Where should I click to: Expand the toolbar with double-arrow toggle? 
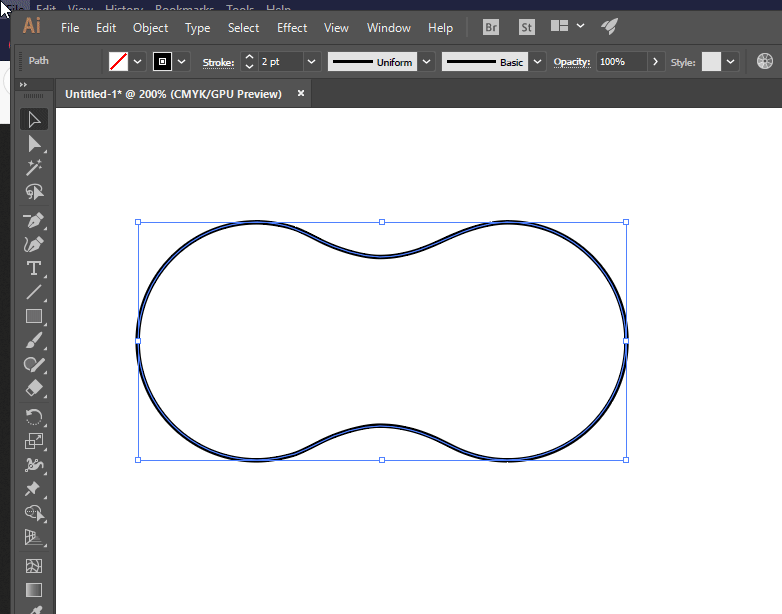coord(23,85)
